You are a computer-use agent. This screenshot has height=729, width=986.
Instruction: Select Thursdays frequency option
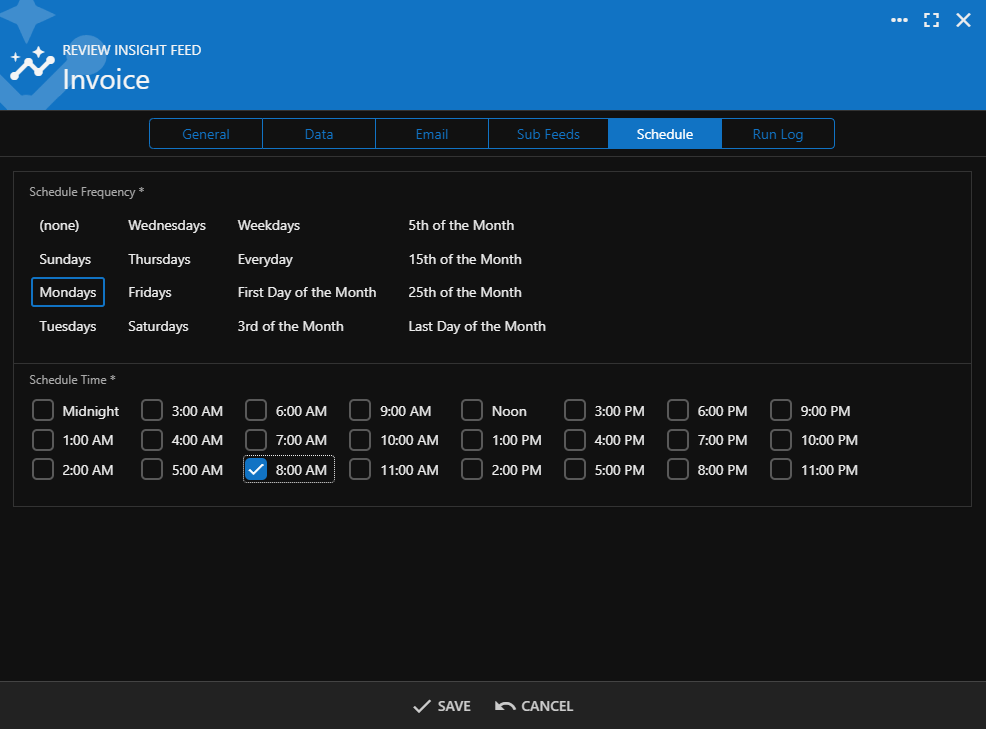[159, 259]
